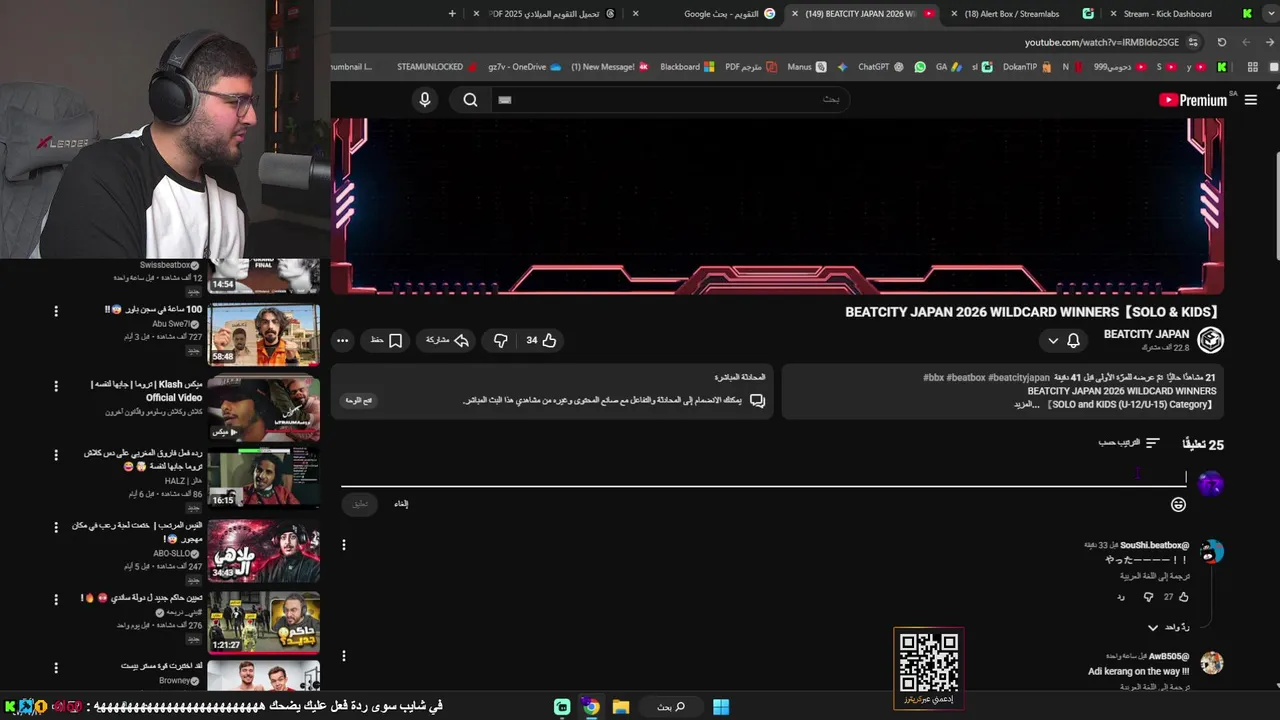Open options for the HALZ video
This screenshot has height=720, width=1280.
[x=56, y=455]
